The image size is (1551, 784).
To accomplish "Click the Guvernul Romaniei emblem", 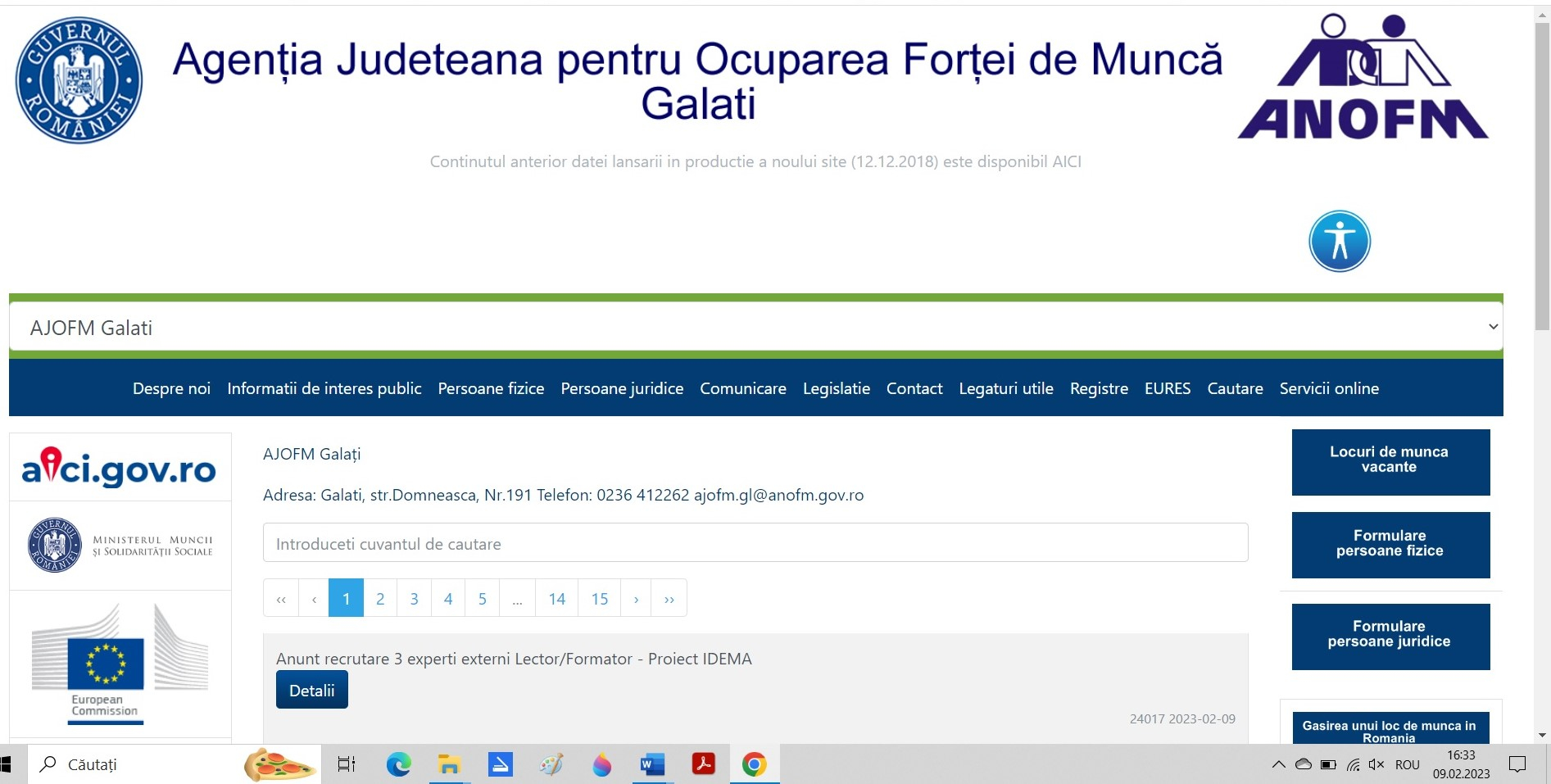I will pyautogui.click(x=78, y=79).
